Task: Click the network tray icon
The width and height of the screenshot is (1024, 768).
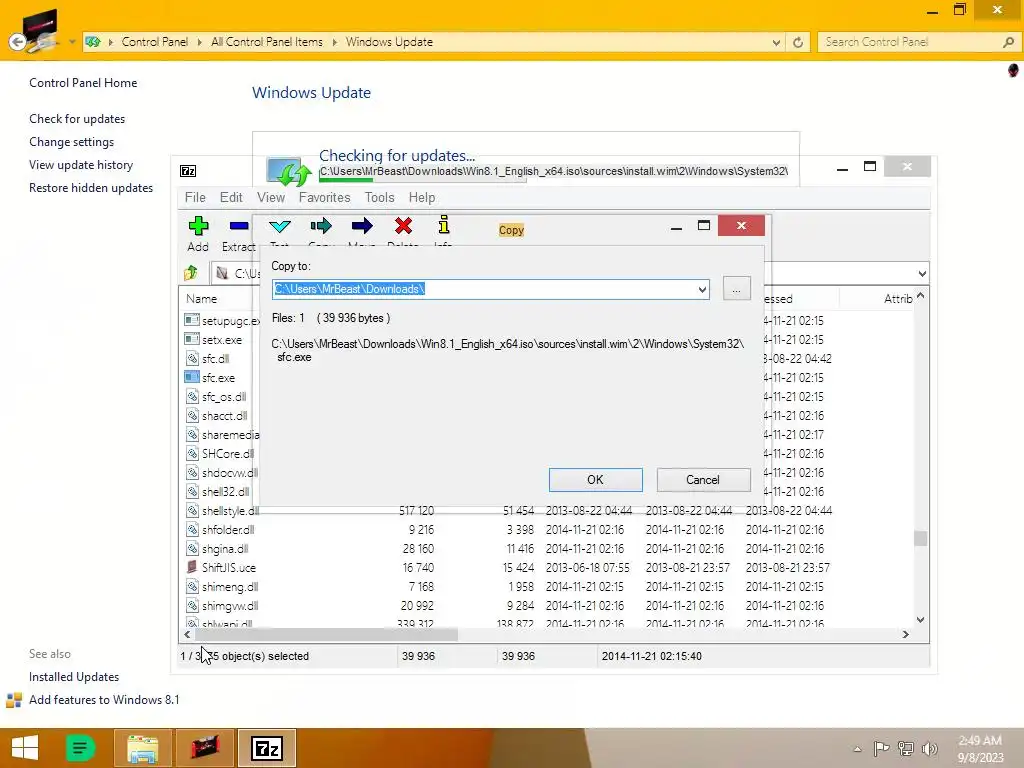Action: tap(906, 748)
